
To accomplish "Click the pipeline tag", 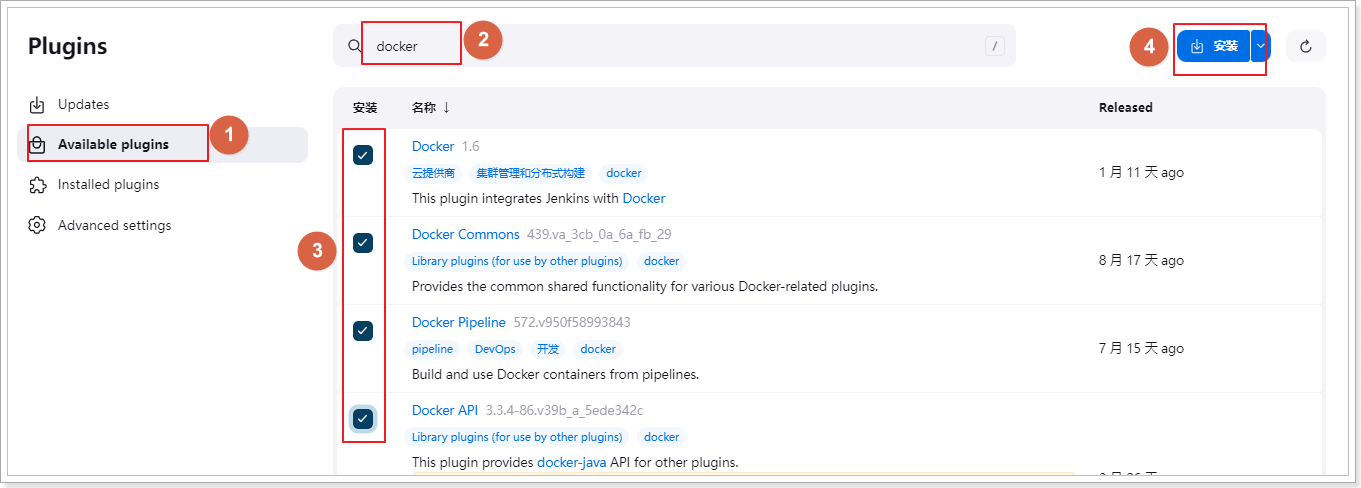I will [x=432, y=349].
